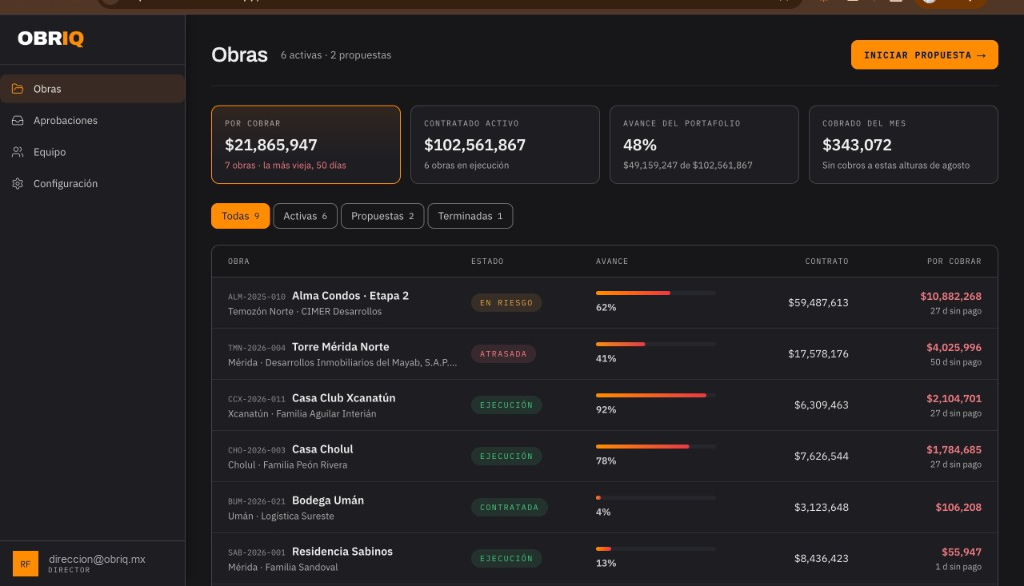Open the Cobrado del Mes card
This screenshot has width=1024, height=586.
tap(903, 144)
